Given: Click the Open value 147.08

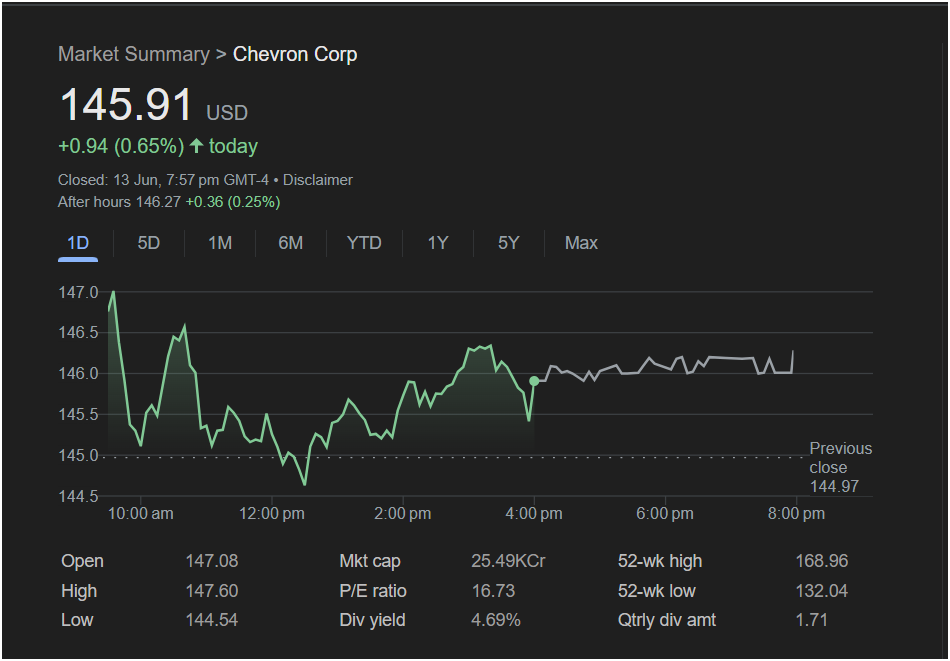Looking at the screenshot, I should tap(212, 561).
